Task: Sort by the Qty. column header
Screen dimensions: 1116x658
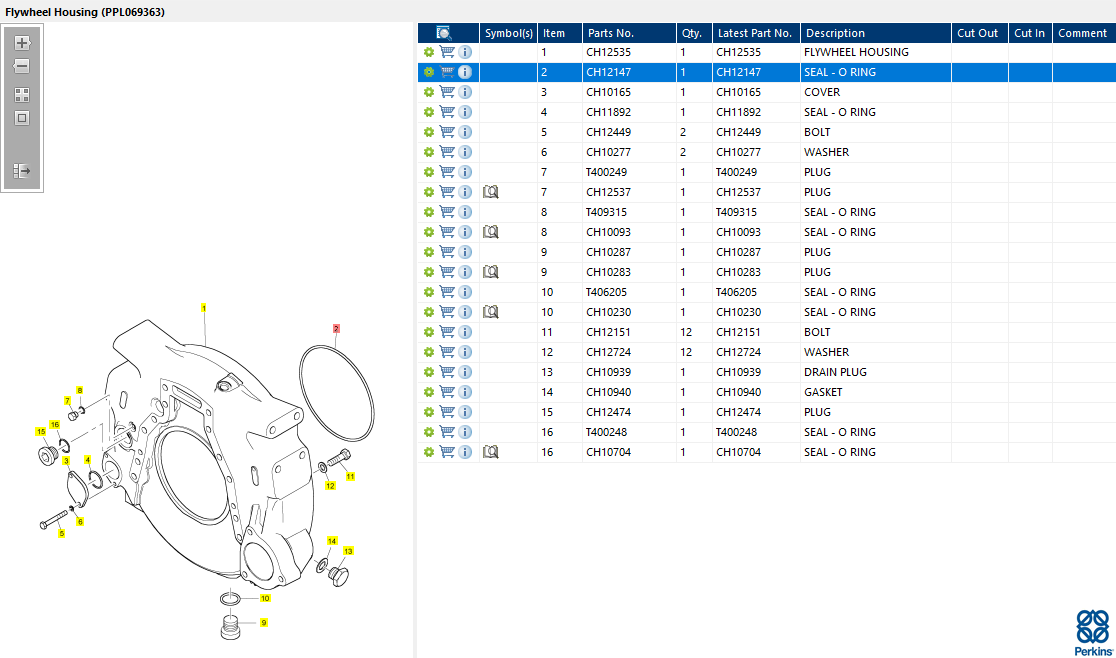Action: [x=694, y=33]
